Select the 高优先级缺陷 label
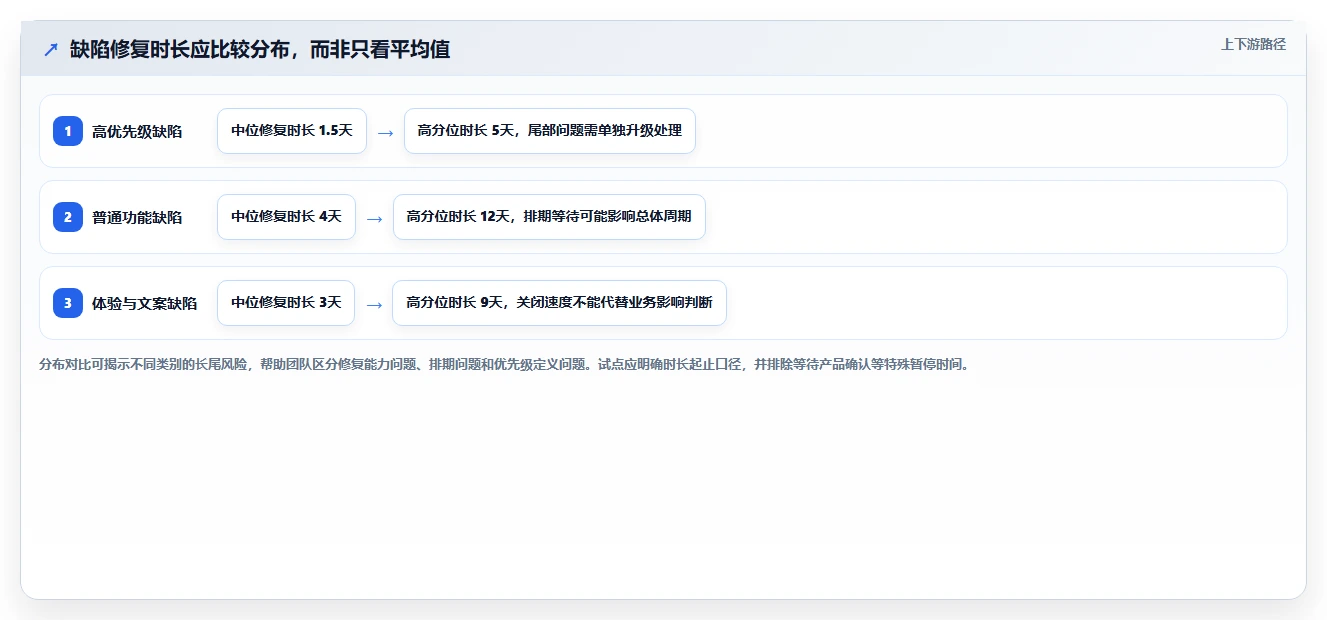Image resolution: width=1327 pixels, height=620 pixels. pyautogui.click(x=137, y=131)
